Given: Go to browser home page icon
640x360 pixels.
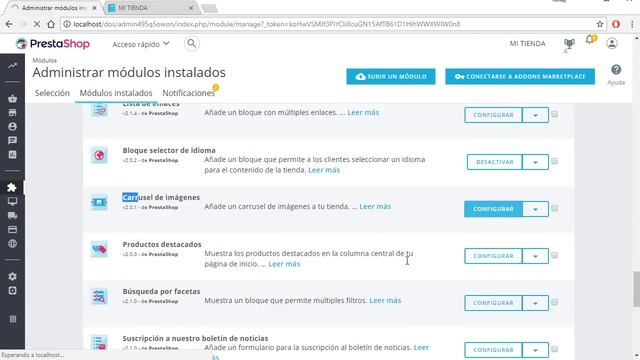Looking at the screenshot, I should click(51, 24).
